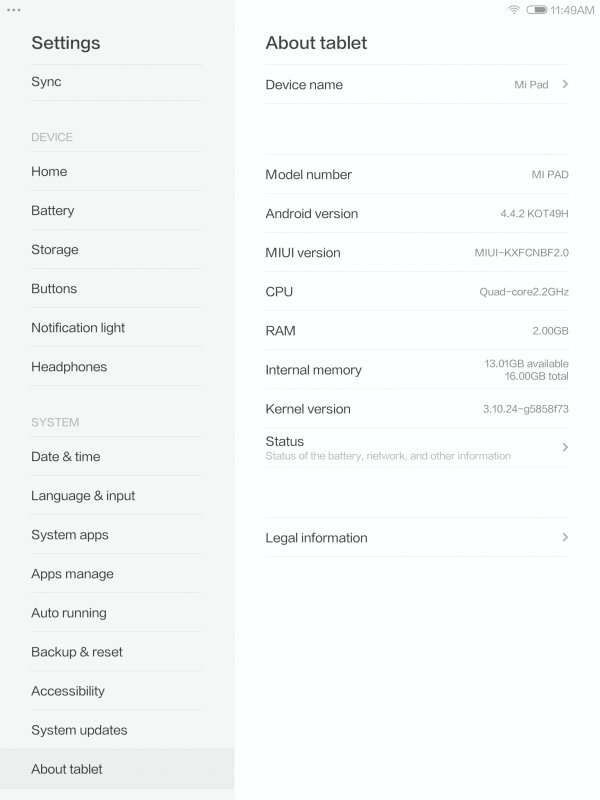Open the overflow menu at top left
Viewport: 600px width, 800px height.
(x=14, y=12)
